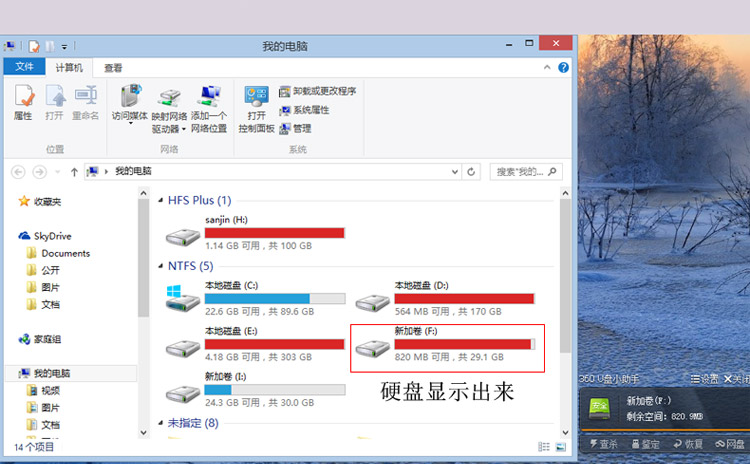Open 系统属性 system properties
This screenshot has height=464, width=750.
click(x=304, y=110)
